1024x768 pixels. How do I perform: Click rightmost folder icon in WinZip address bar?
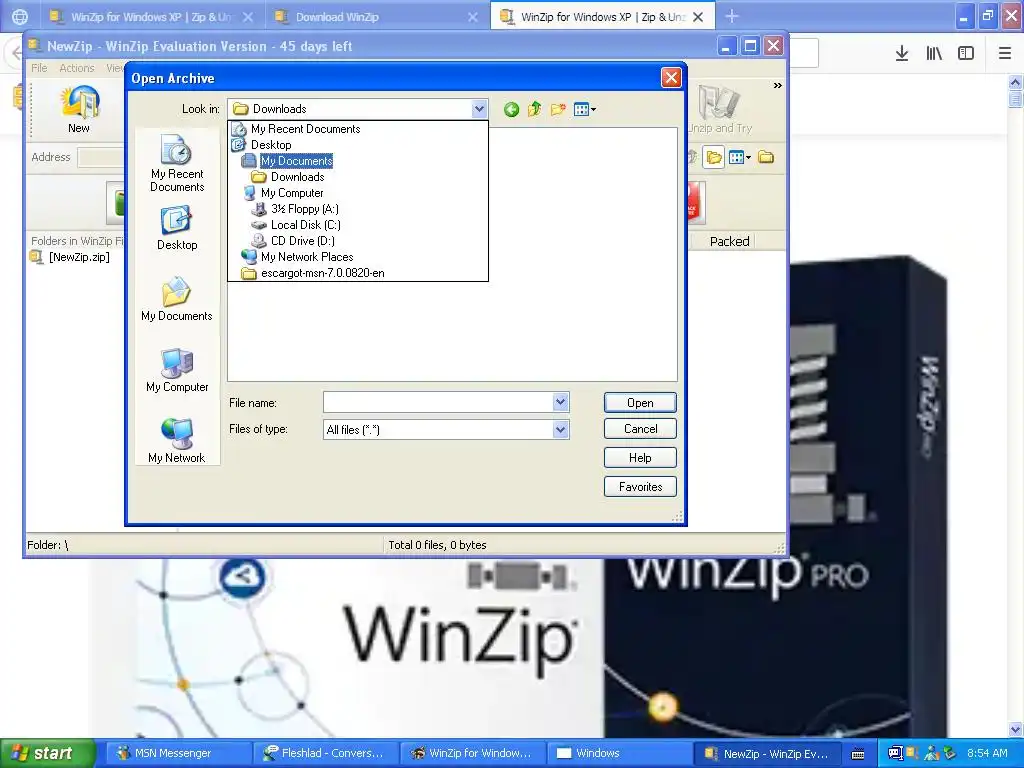[x=766, y=157]
